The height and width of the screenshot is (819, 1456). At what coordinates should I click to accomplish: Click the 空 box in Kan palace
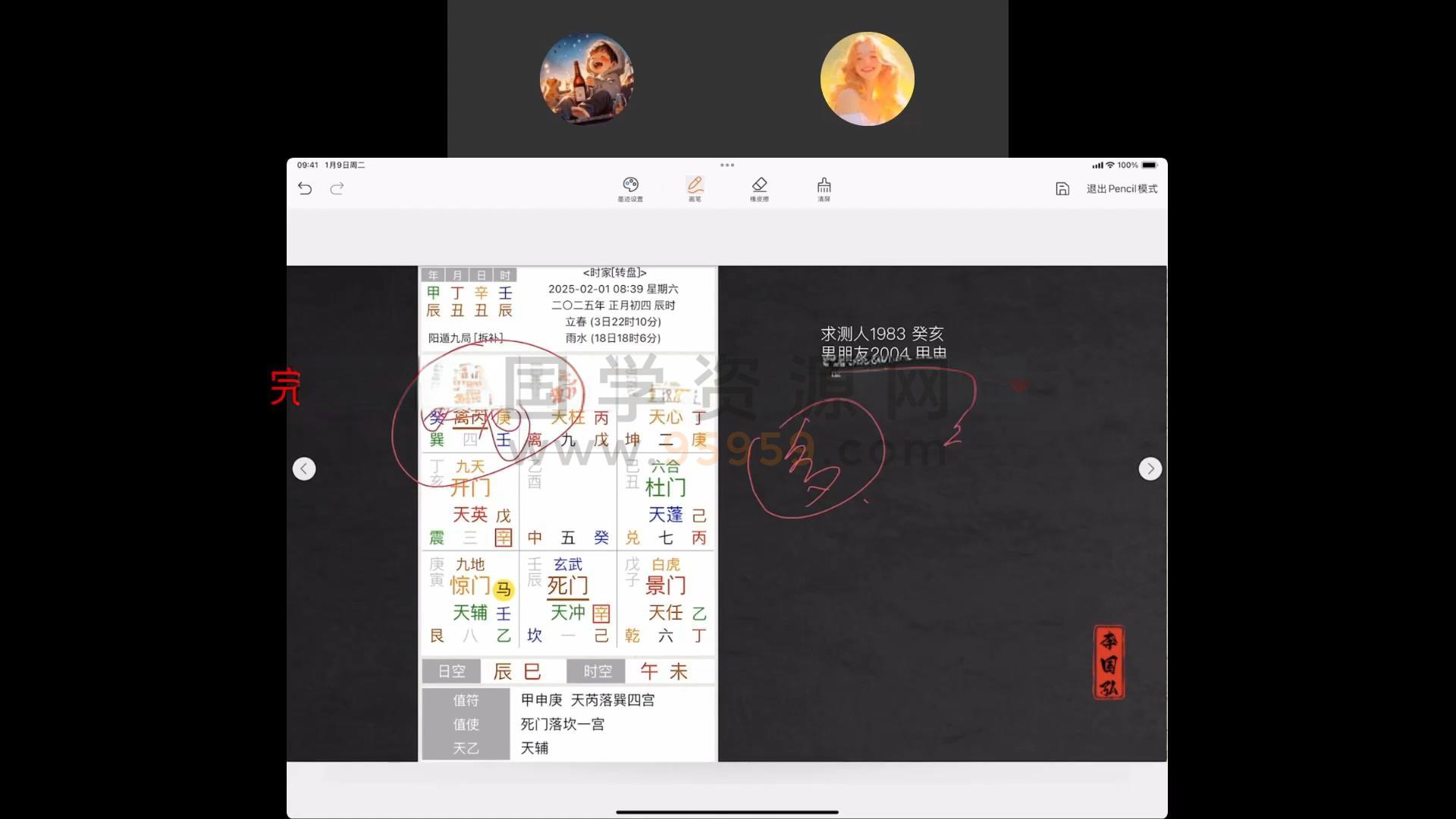[601, 613]
